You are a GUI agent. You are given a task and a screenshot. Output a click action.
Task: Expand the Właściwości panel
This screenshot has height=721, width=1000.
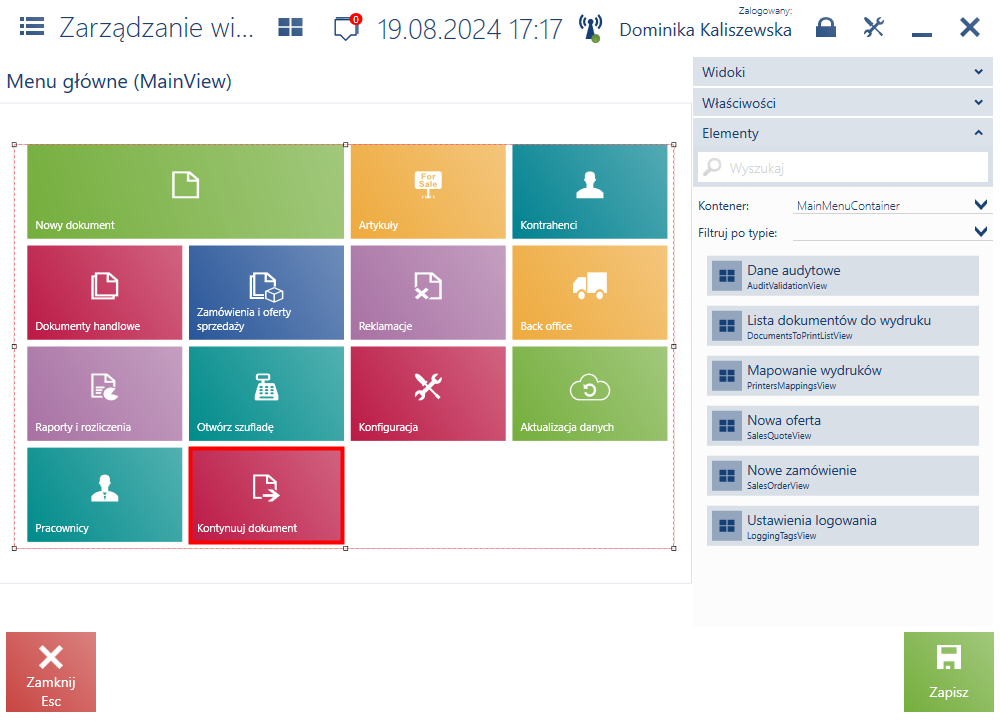842,103
